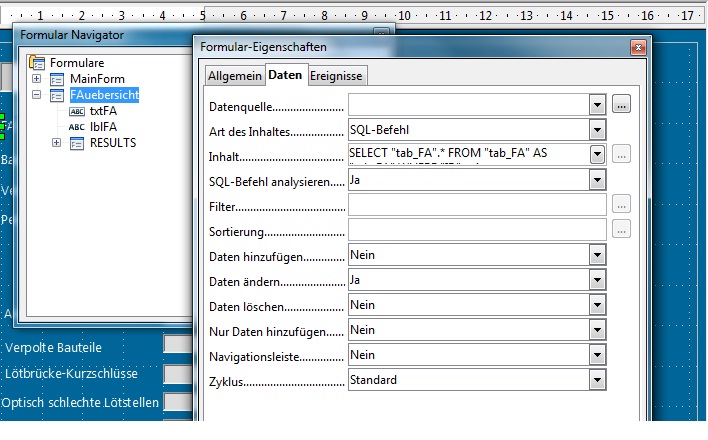The width and height of the screenshot is (708, 440).
Task: Expand the MainForm tree node
Action: (37, 79)
